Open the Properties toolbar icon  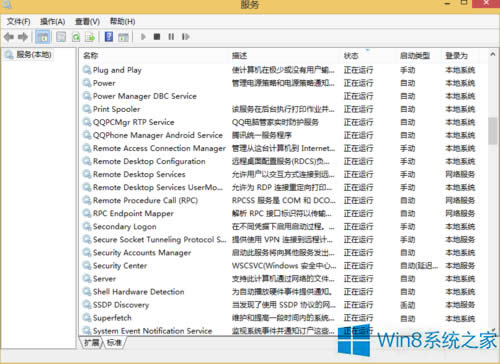point(61,37)
